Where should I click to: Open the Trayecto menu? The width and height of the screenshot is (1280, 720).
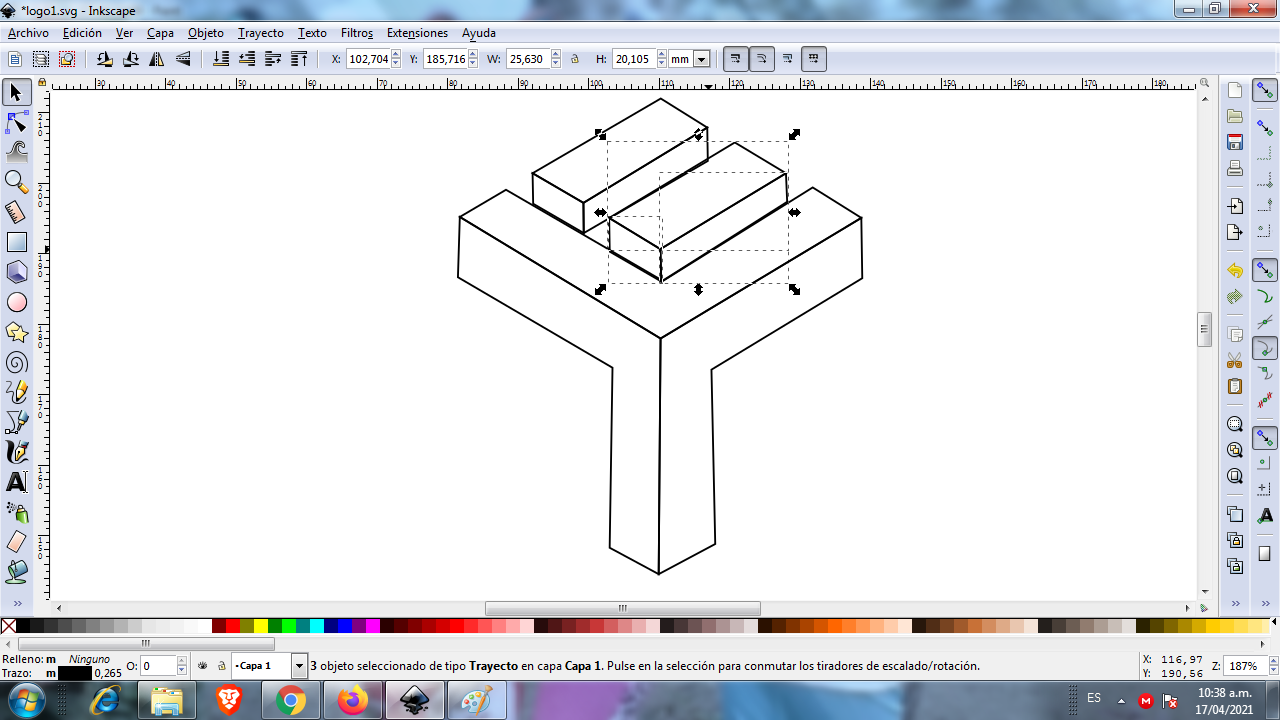coord(261,33)
